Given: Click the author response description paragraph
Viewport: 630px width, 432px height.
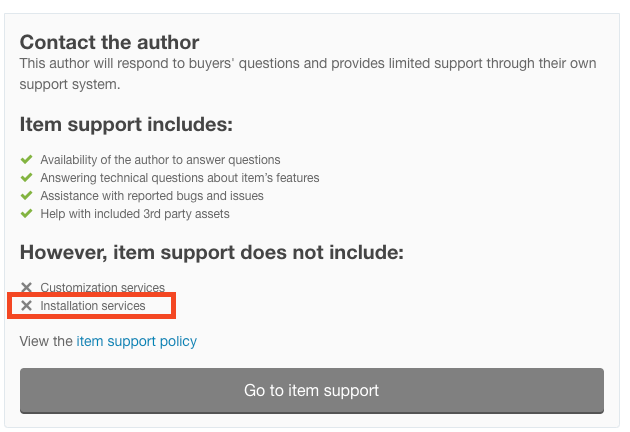Looking at the screenshot, I should click(x=308, y=74).
